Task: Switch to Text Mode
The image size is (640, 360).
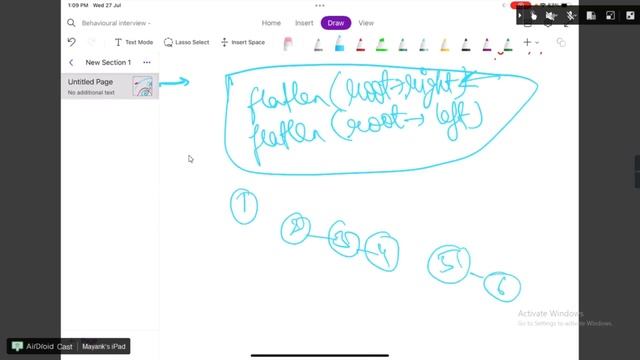Action: (133, 42)
